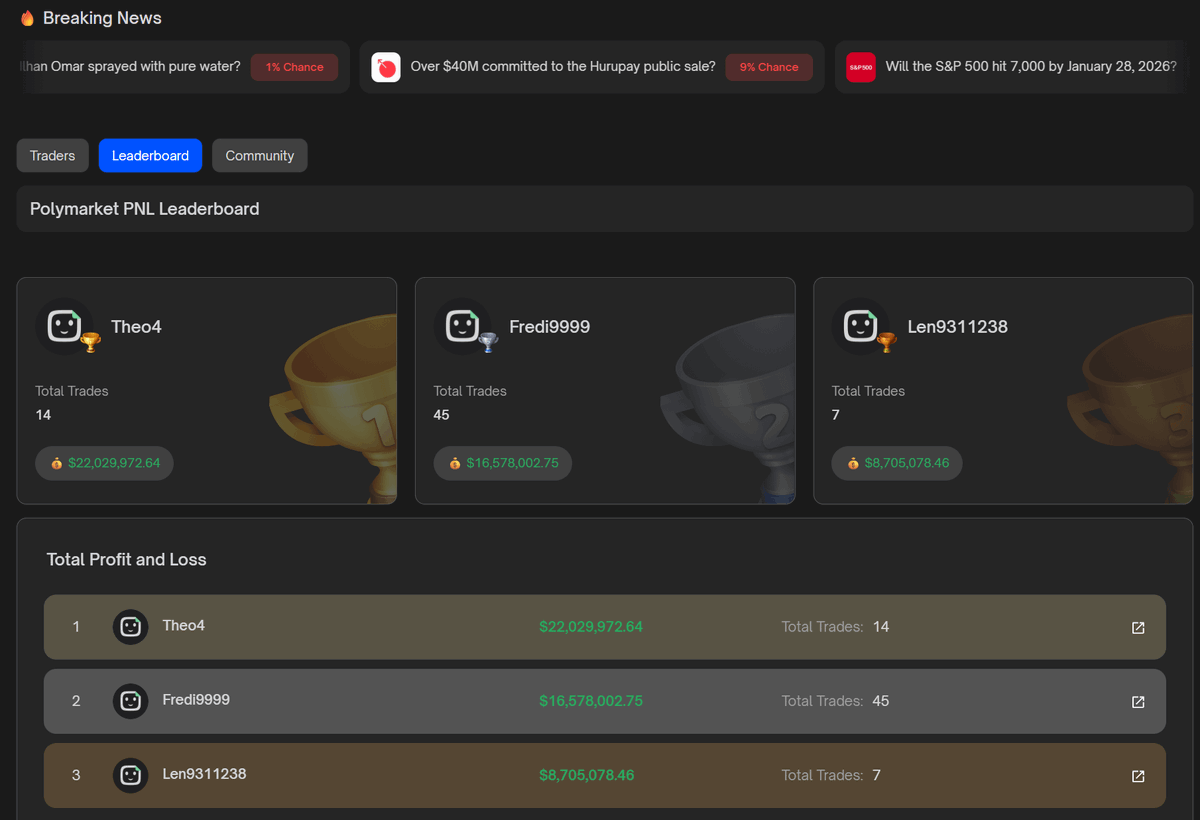
Task: Click the 1% Chance badge
Action: coord(294,67)
